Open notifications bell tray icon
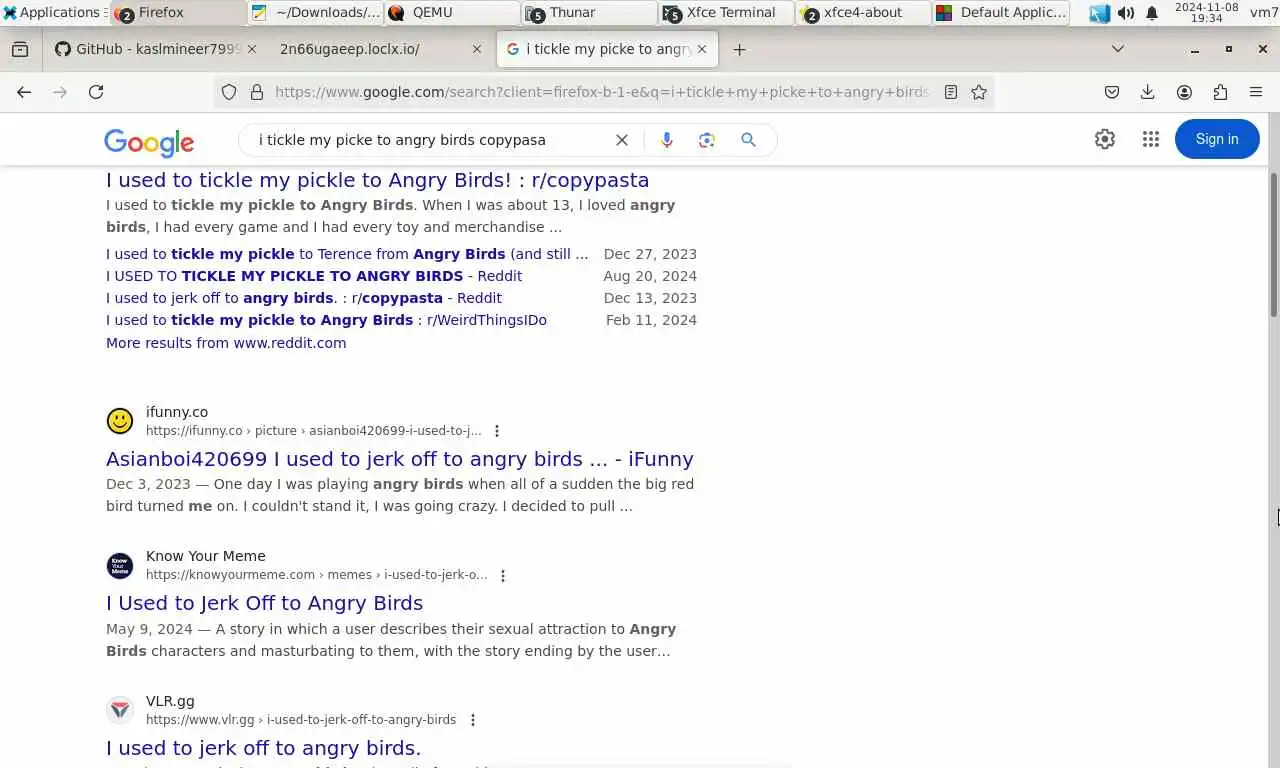This screenshot has width=1280, height=768. pyautogui.click(x=1152, y=13)
